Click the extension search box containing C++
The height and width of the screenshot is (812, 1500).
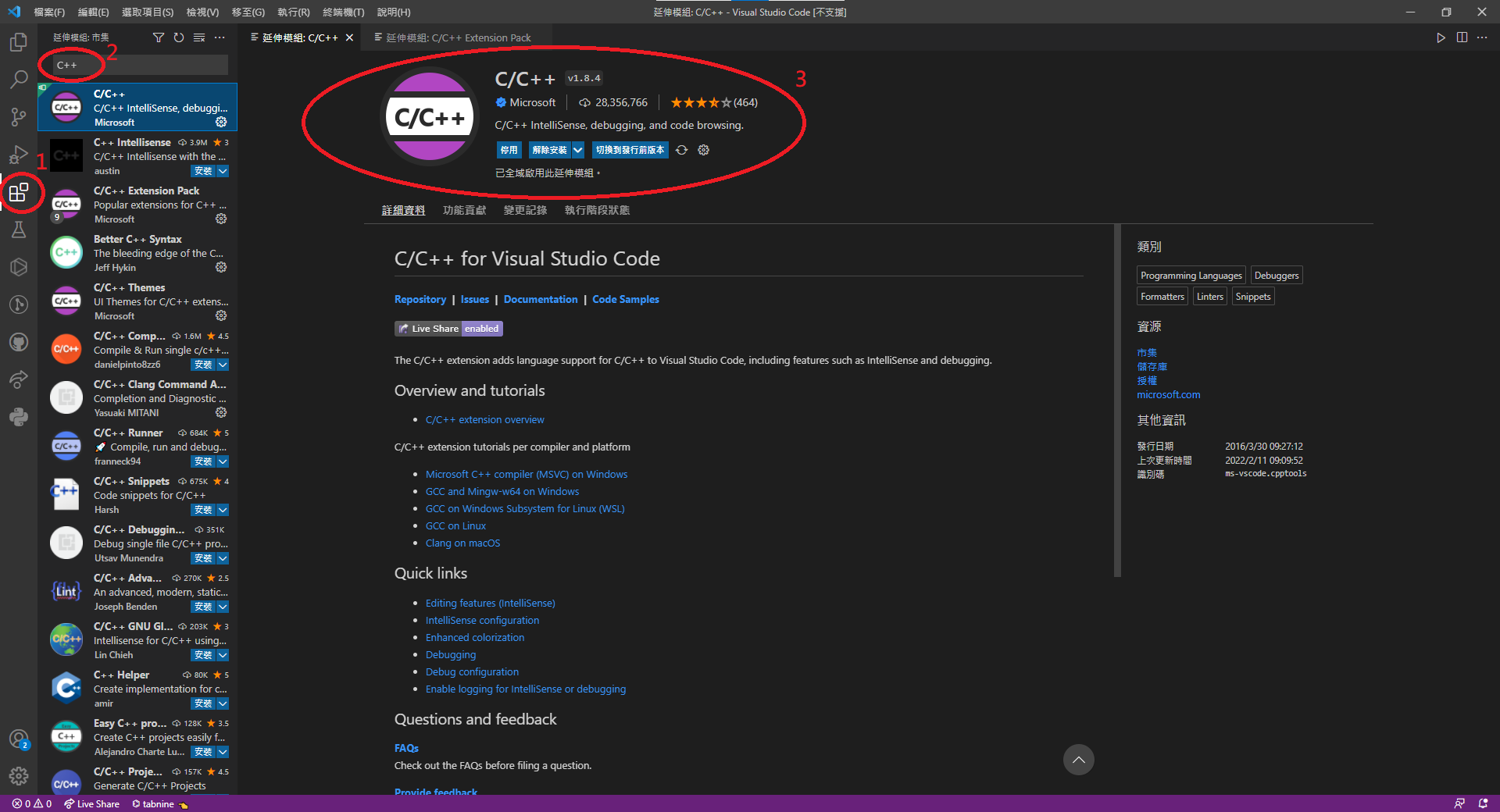[141, 65]
